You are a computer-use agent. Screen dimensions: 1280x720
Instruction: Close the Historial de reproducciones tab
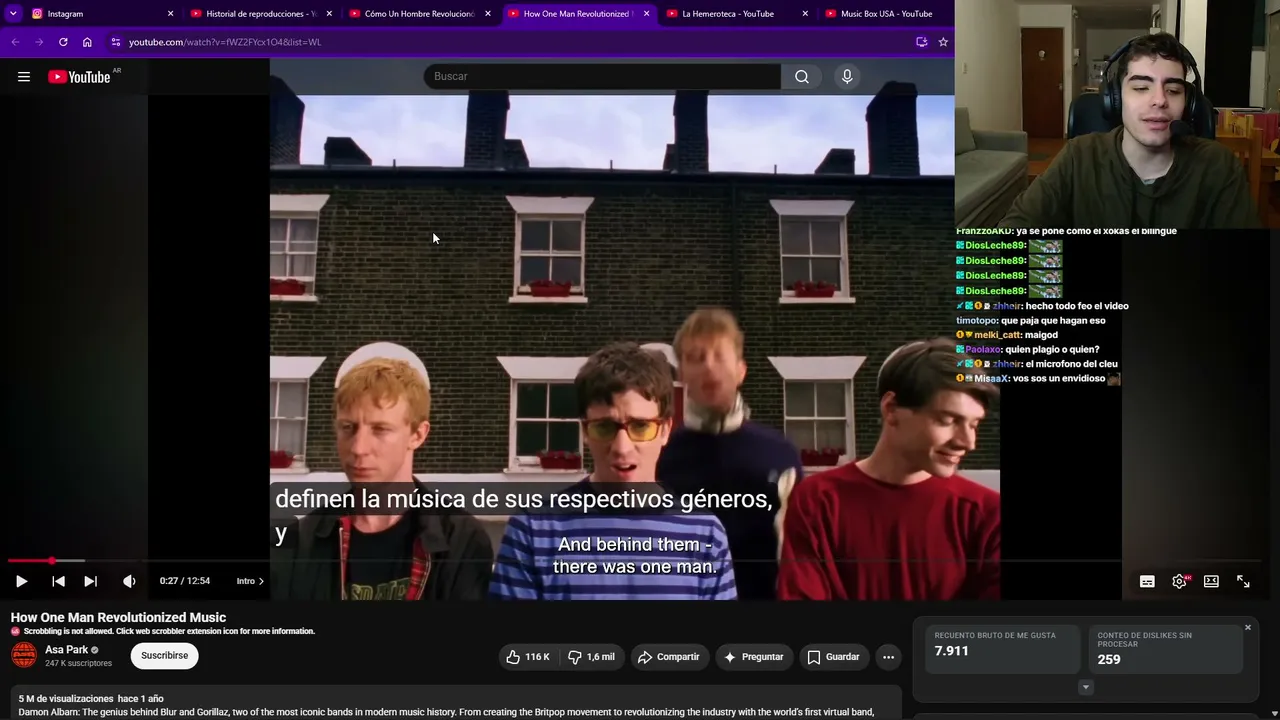[329, 14]
